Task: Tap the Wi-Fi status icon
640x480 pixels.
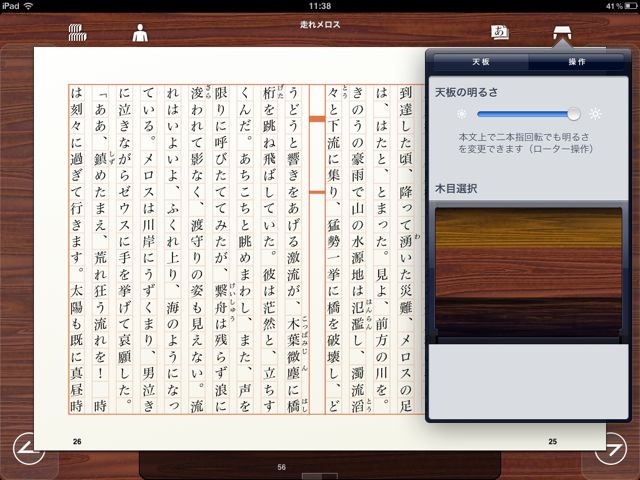Action: [28, 6]
